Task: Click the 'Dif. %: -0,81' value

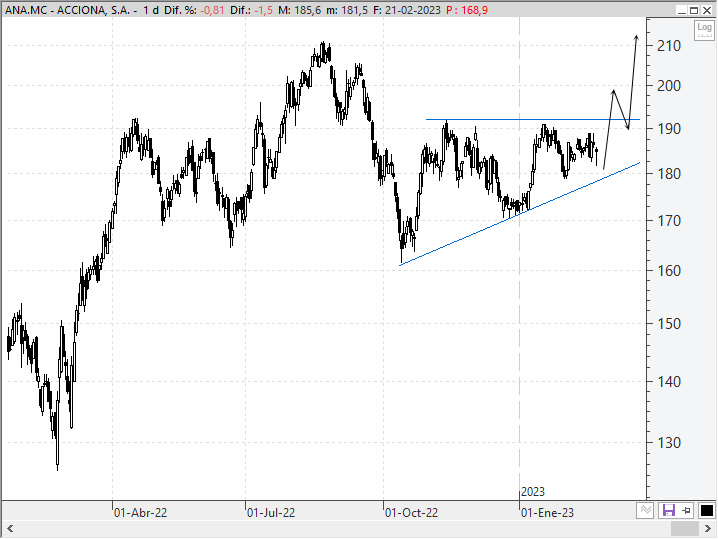Action: (195, 10)
